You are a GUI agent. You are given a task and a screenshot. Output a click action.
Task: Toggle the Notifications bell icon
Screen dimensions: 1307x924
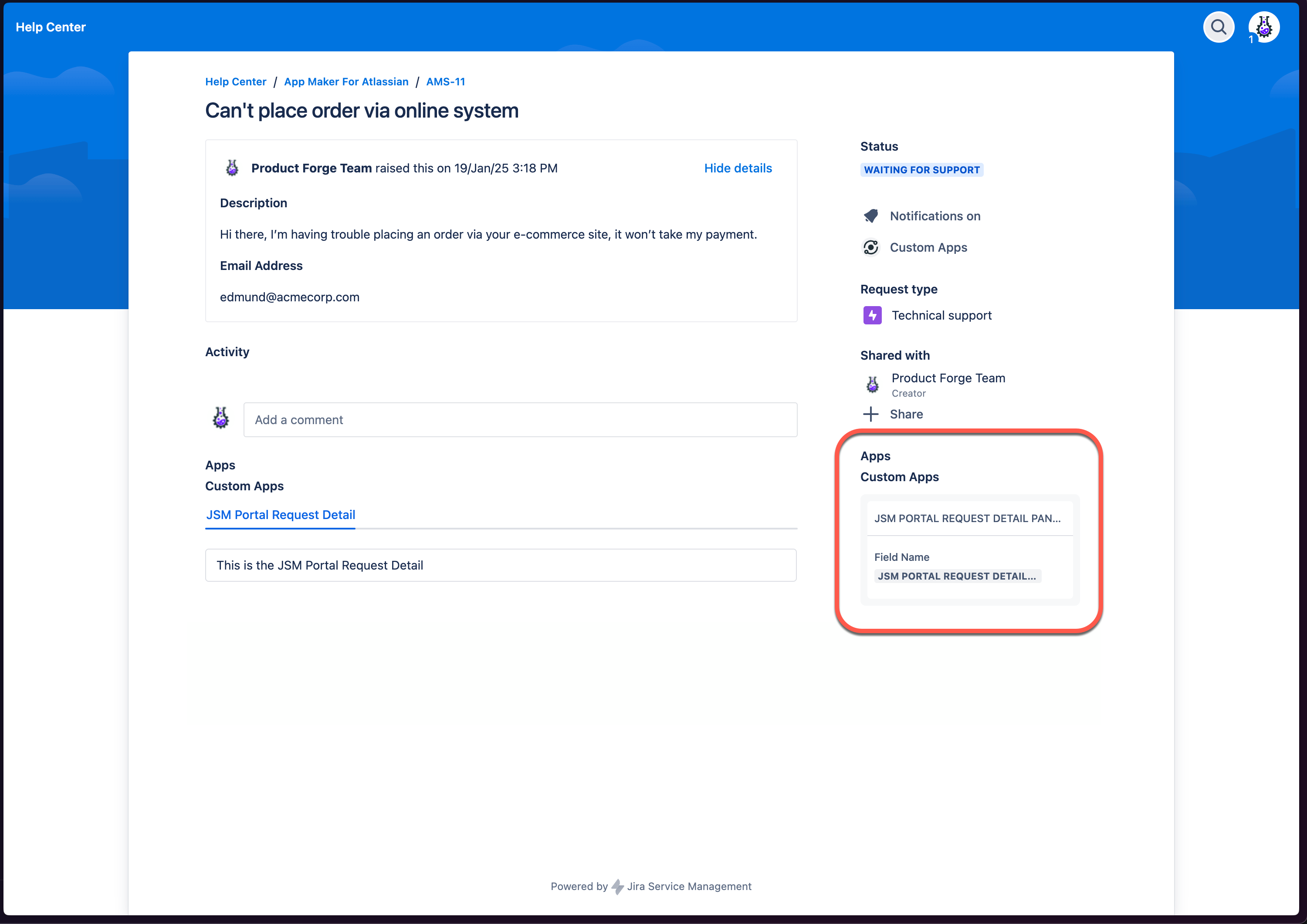tap(870, 216)
